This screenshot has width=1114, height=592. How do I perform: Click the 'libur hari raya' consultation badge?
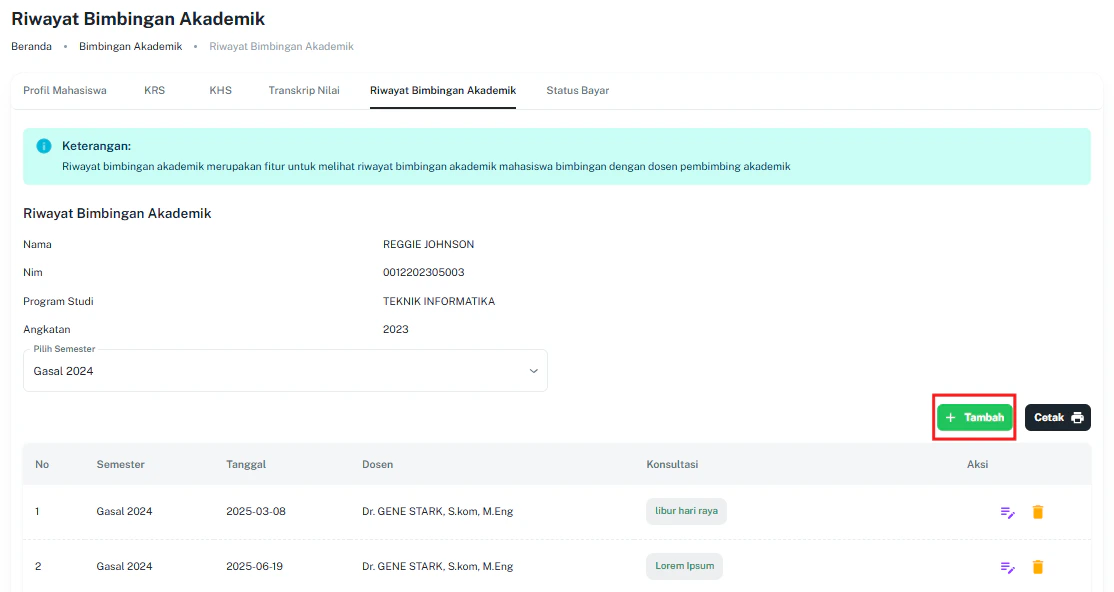pos(686,511)
